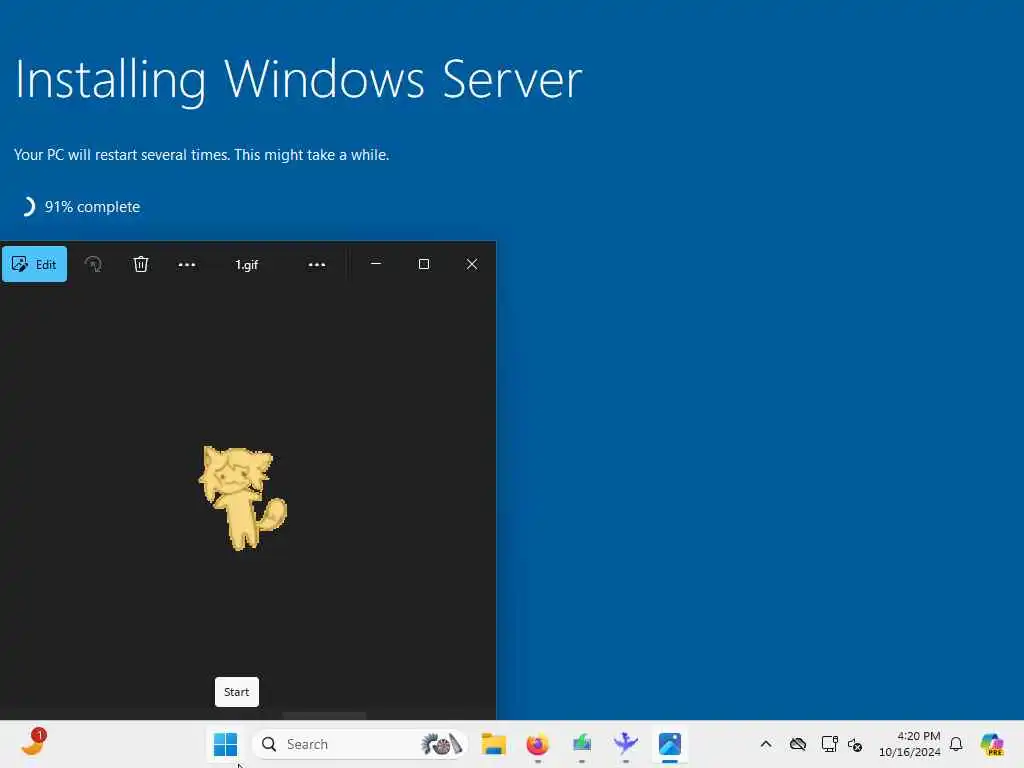Screen dimensions: 1024x768
Task: Click the network display tray icon
Action: coord(829,744)
